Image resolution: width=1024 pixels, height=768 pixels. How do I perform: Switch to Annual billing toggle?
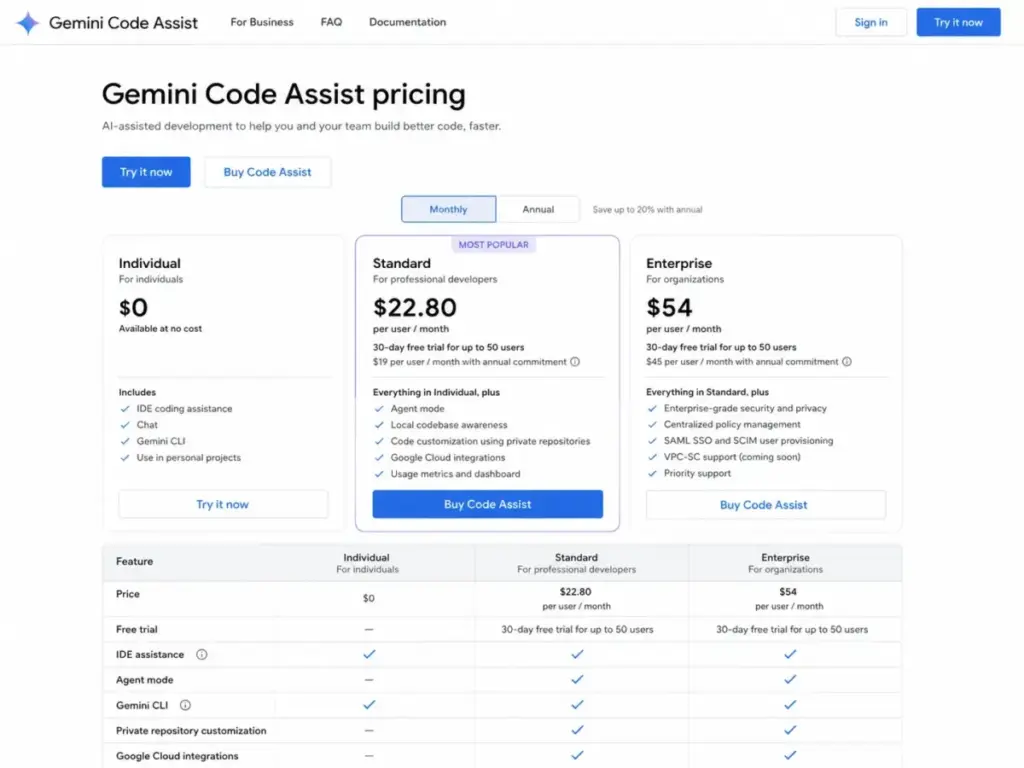[537, 209]
